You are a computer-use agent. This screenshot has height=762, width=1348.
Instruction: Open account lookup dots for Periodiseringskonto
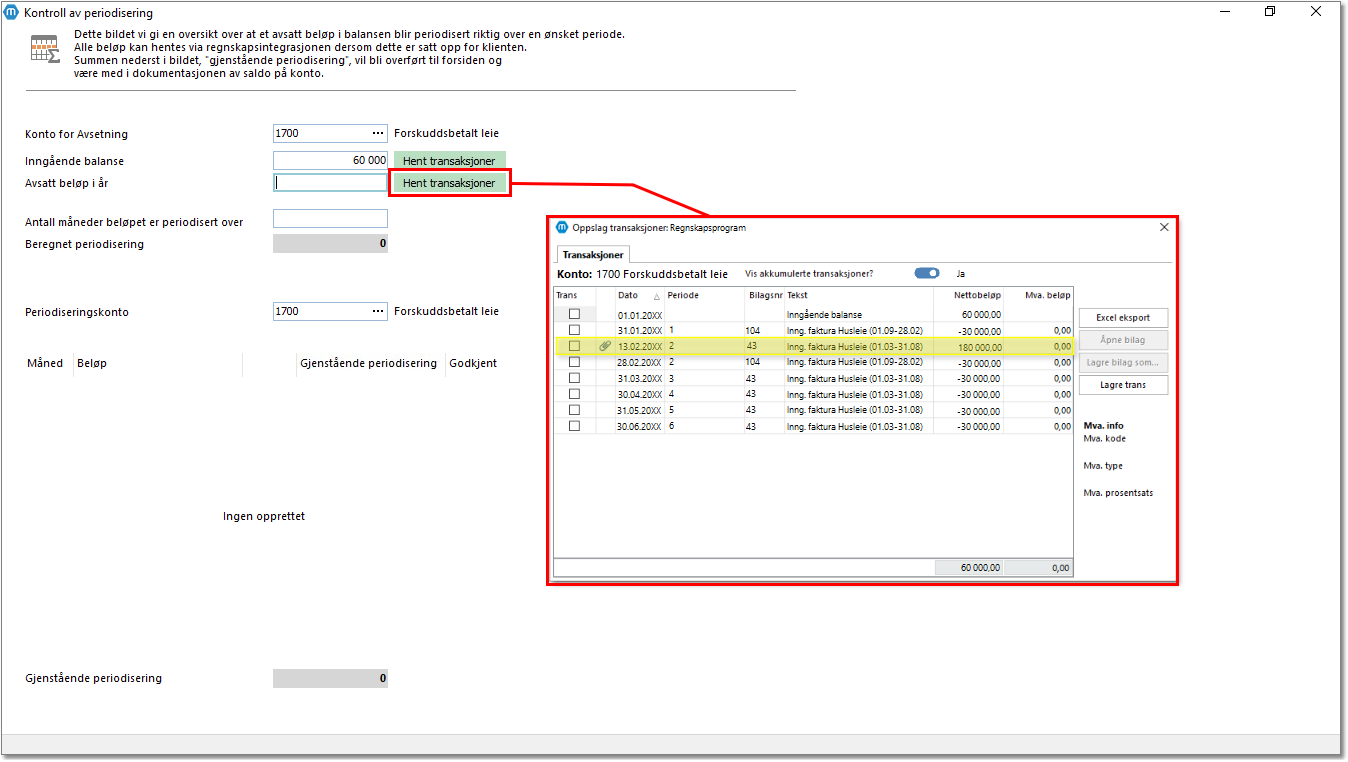tap(378, 311)
